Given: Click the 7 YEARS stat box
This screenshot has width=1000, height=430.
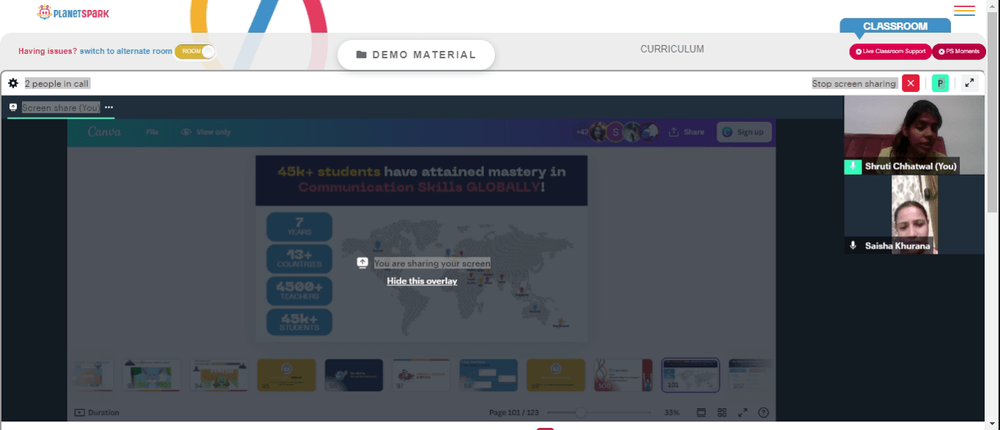Looking at the screenshot, I should point(299,226).
